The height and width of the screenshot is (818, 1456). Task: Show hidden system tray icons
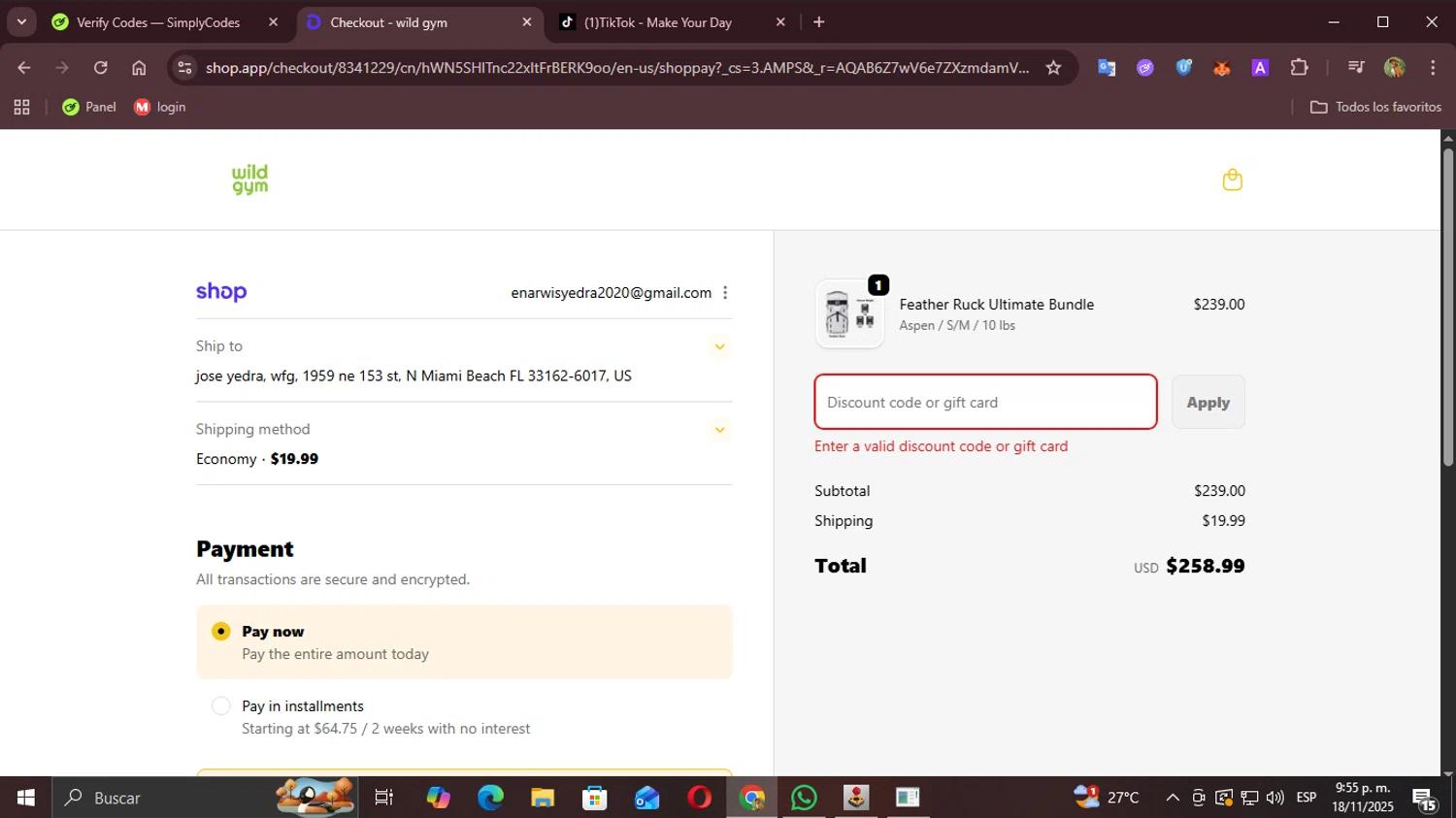[1173, 798]
